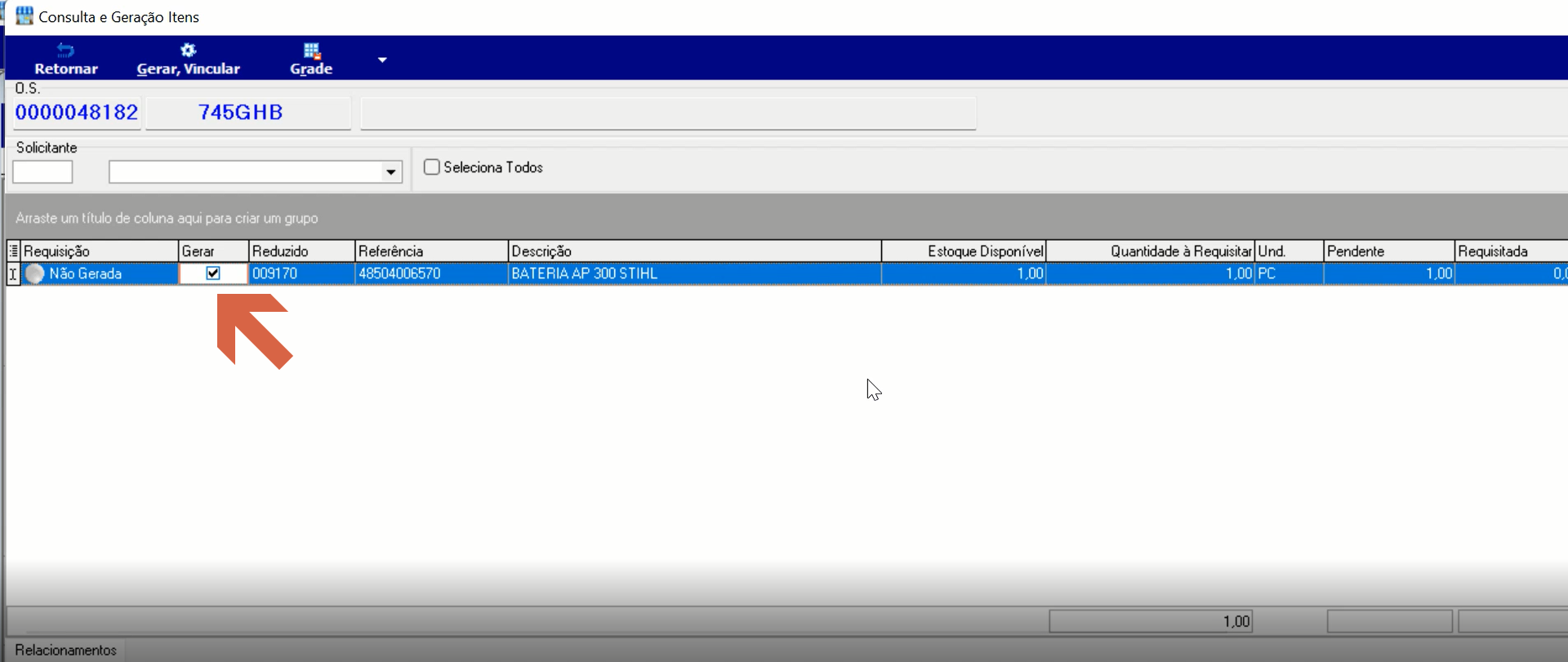This screenshot has height=662, width=1568.
Task: Sort by Descrição column header
Action: [x=695, y=251]
